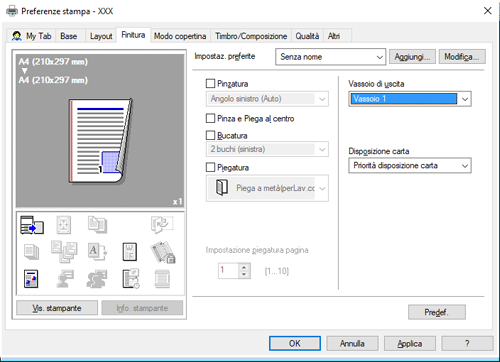Click the greyed banner paper roll icon
The height and width of the screenshot is (362, 500).
162,279
